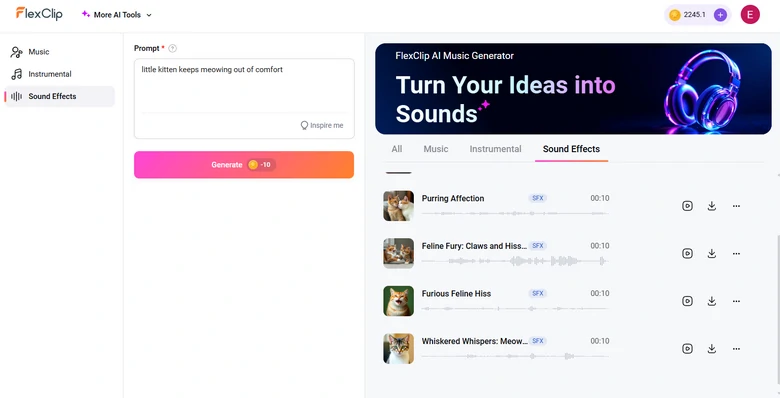The width and height of the screenshot is (780, 398).
Task: Switch to the All tab
Action: (396, 149)
